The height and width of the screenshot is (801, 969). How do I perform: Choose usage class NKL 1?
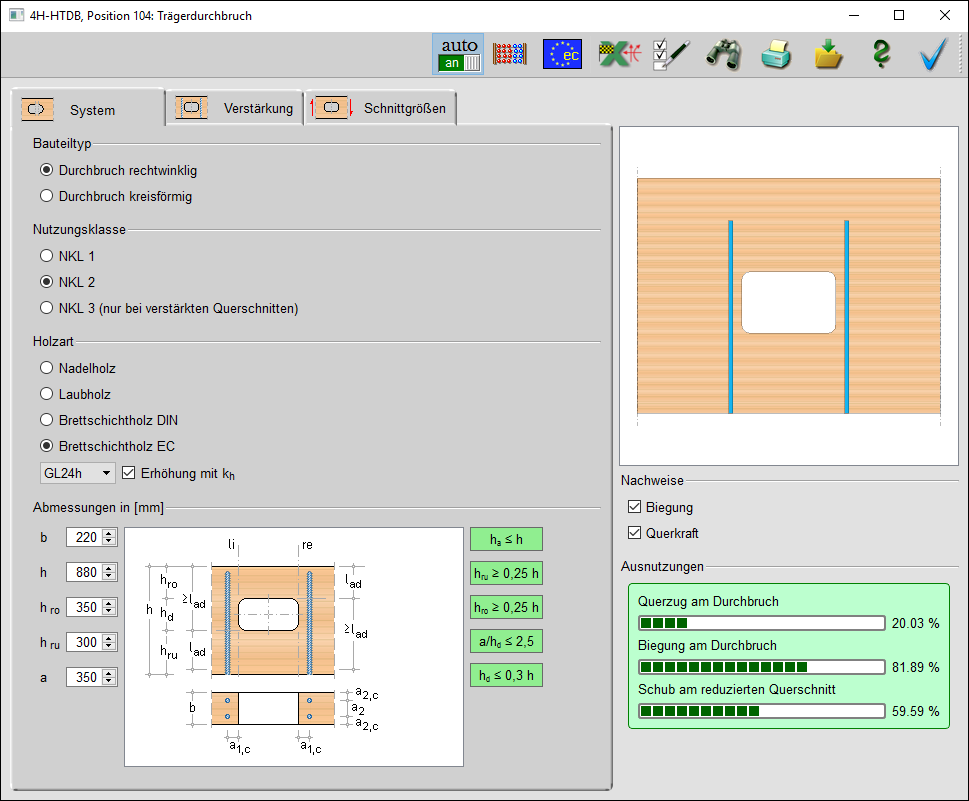pyautogui.click(x=46, y=256)
